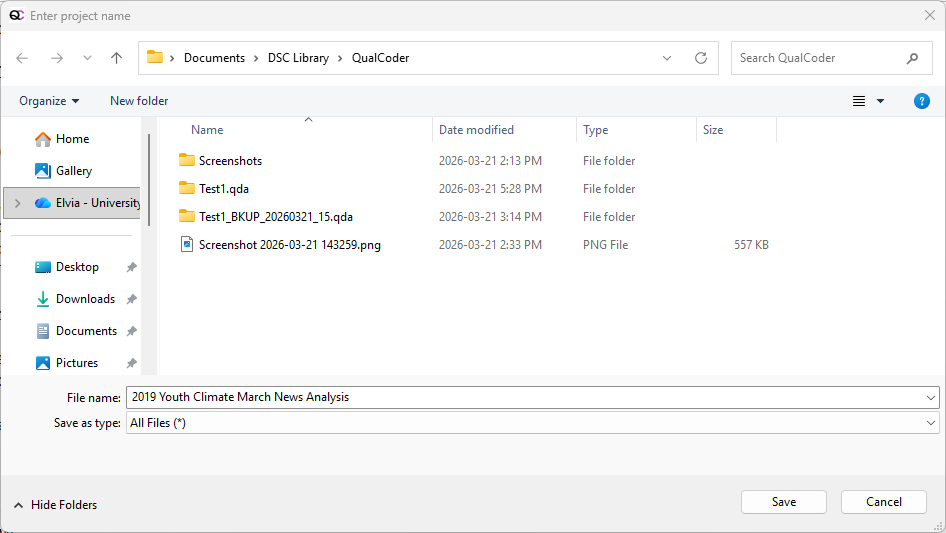Image resolution: width=946 pixels, height=533 pixels.
Task: Open the Organize menu
Action: [49, 101]
